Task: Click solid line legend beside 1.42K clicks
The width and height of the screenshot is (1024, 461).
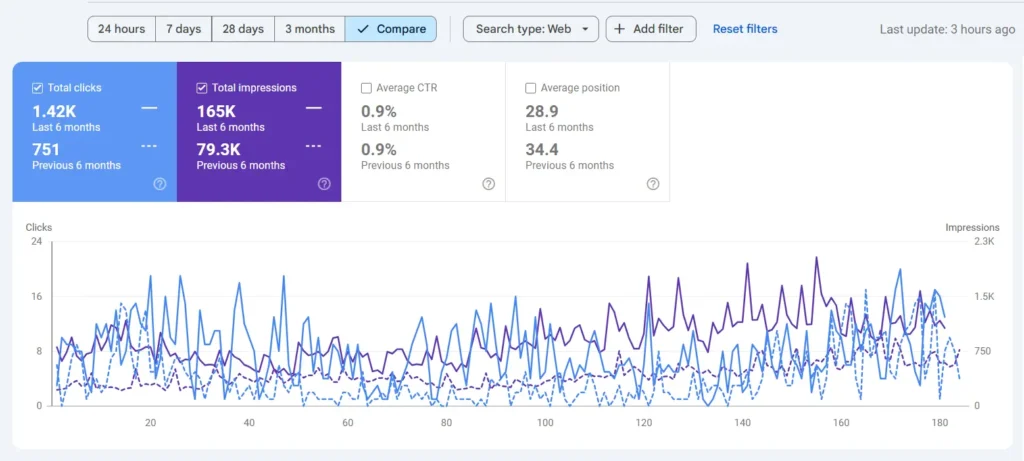Action: (x=150, y=108)
